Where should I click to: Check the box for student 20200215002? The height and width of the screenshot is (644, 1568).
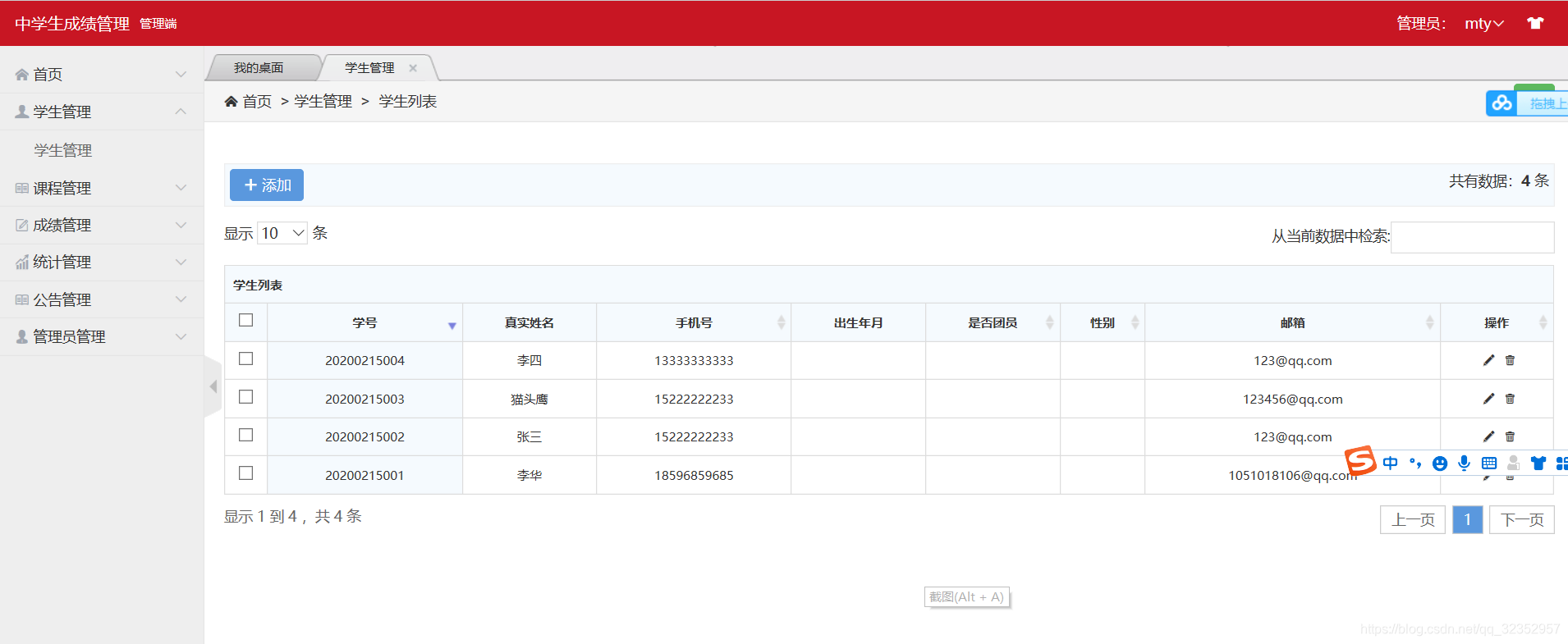(245, 435)
